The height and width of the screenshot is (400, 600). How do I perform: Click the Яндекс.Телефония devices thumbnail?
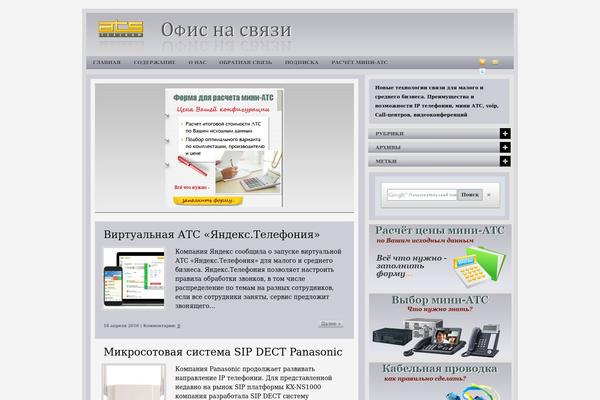[134, 278]
